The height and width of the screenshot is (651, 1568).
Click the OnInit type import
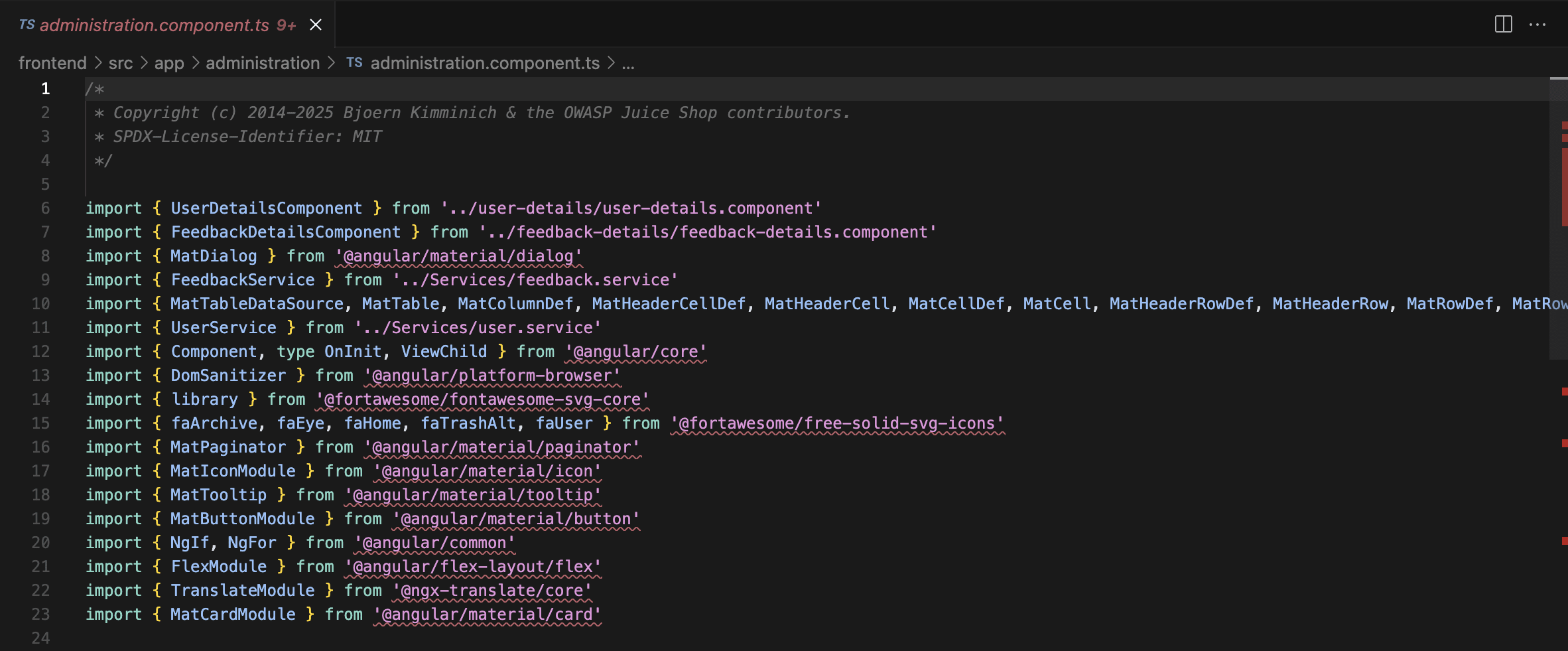click(x=353, y=352)
